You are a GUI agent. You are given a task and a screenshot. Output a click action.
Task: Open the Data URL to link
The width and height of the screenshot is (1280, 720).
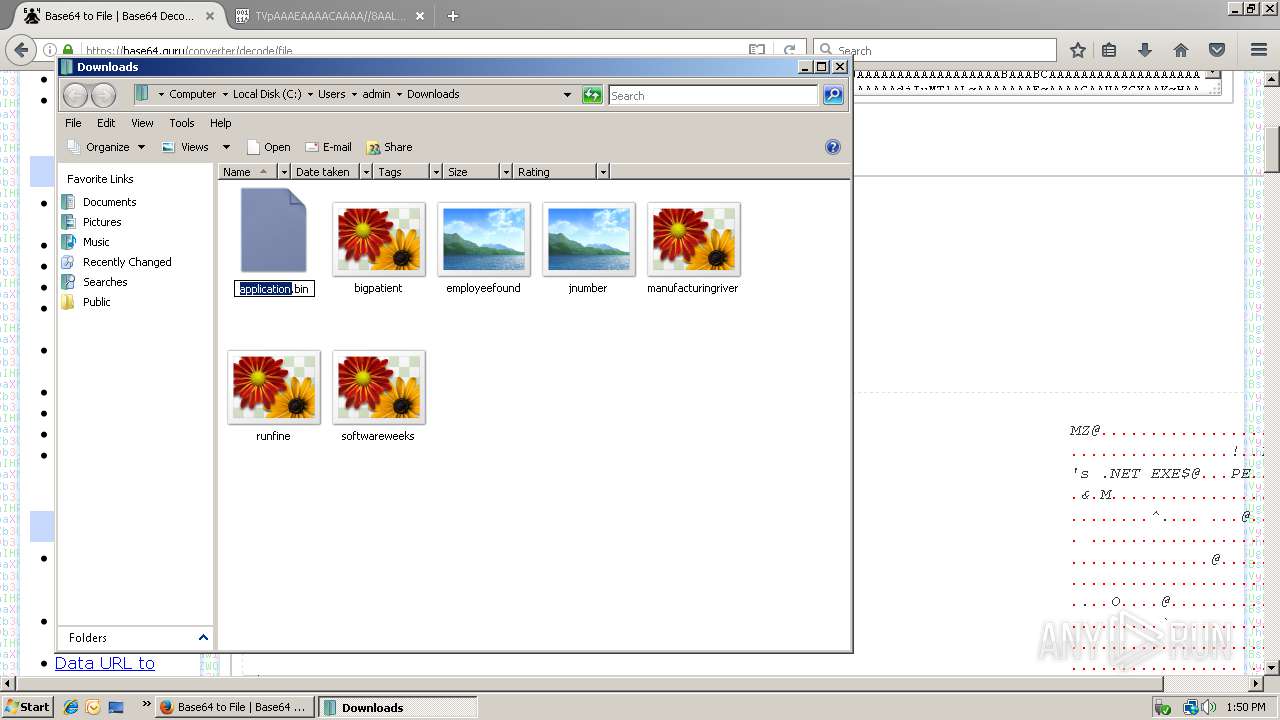pyautogui.click(x=105, y=662)
